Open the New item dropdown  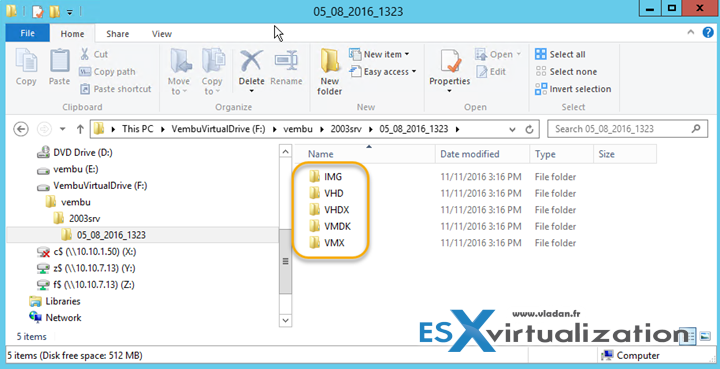[x=379, y=54]
